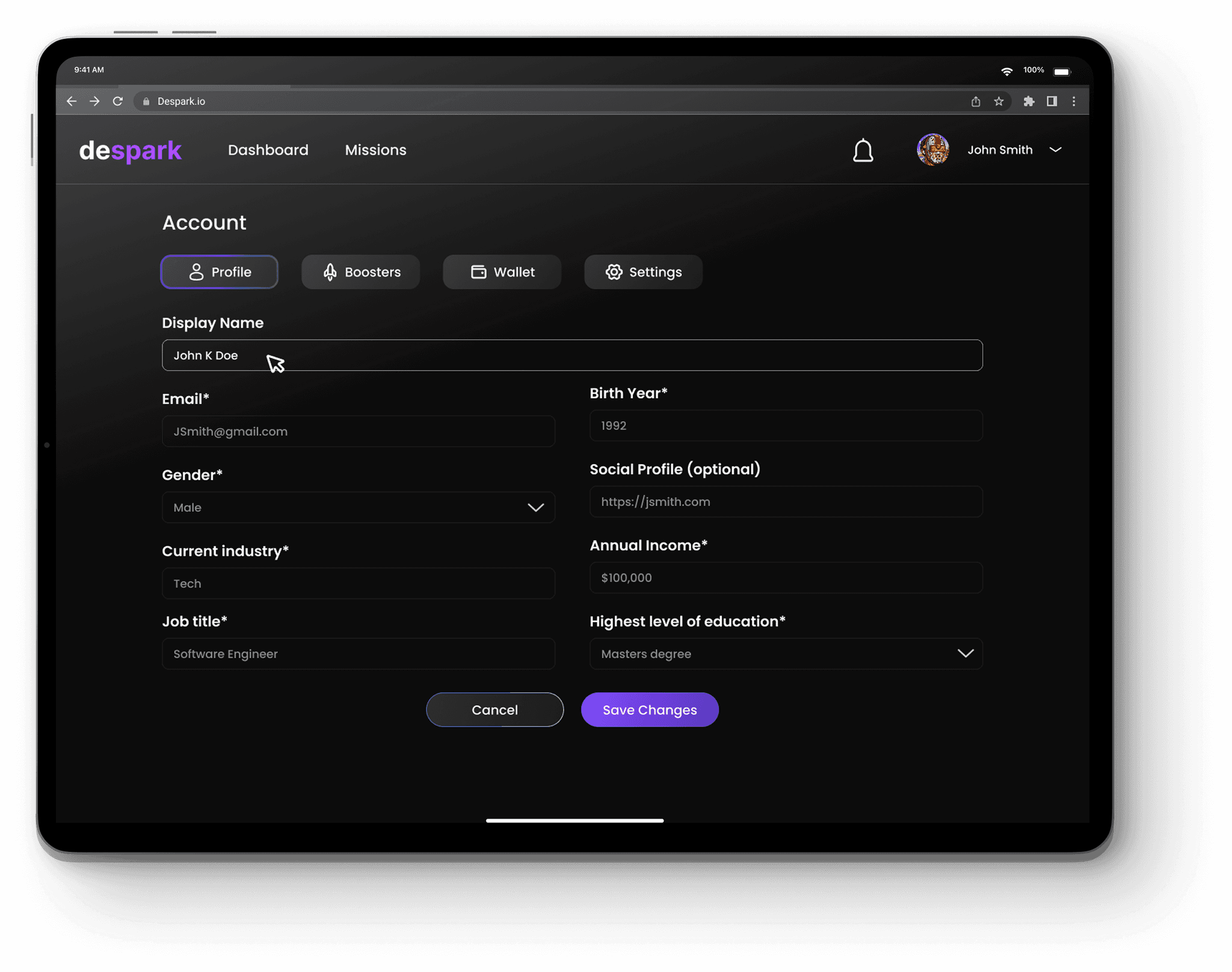1232x972 pixels.
Task: Click the share icon in address bar
Action: click(x=976, y=101)
